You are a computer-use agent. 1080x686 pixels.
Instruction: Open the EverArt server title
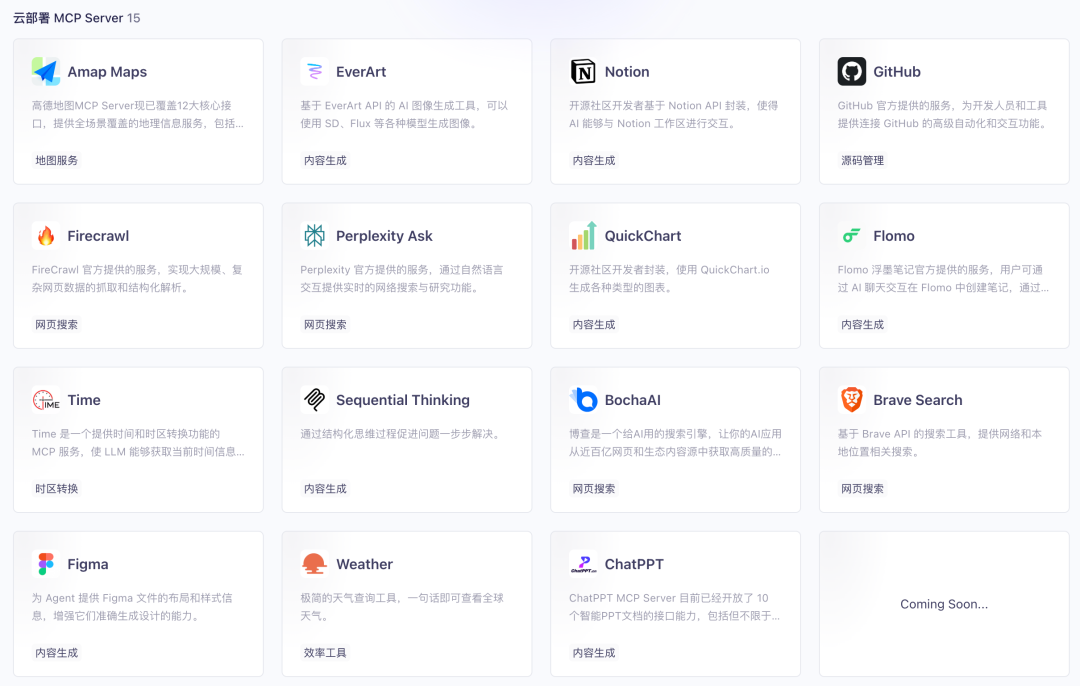pyautogui.click(x=361, y=72)
